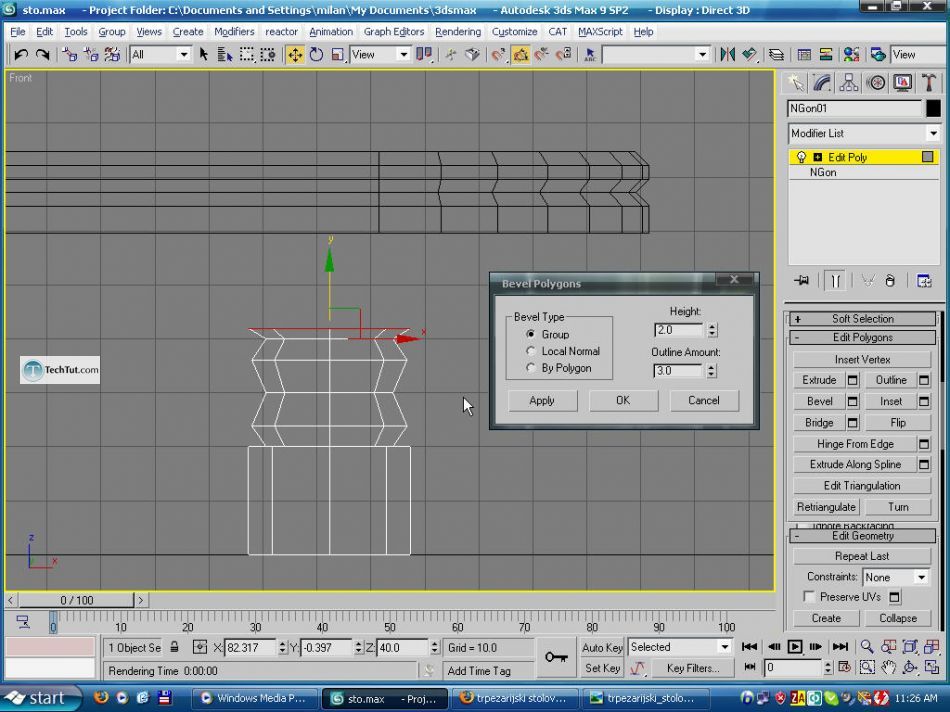Image resolution: width=950 pixels, height=712 pixels.
Task: Expand the Soft Selection rollout
Action: [x=862, y=319]
